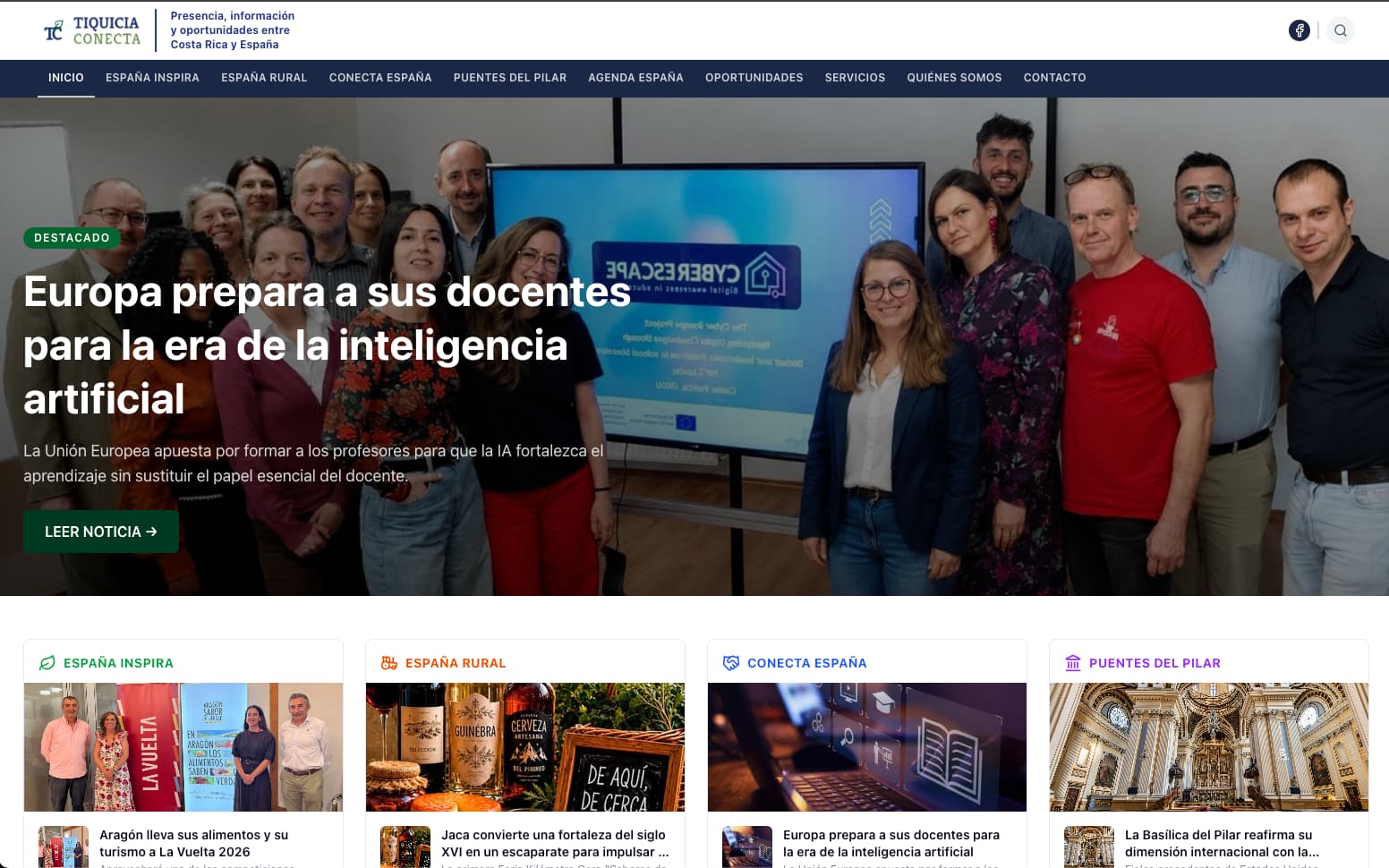Click the small thumbnail beside the Aragón article
This screenshot has height=868, width=1389.
[64, 847]
